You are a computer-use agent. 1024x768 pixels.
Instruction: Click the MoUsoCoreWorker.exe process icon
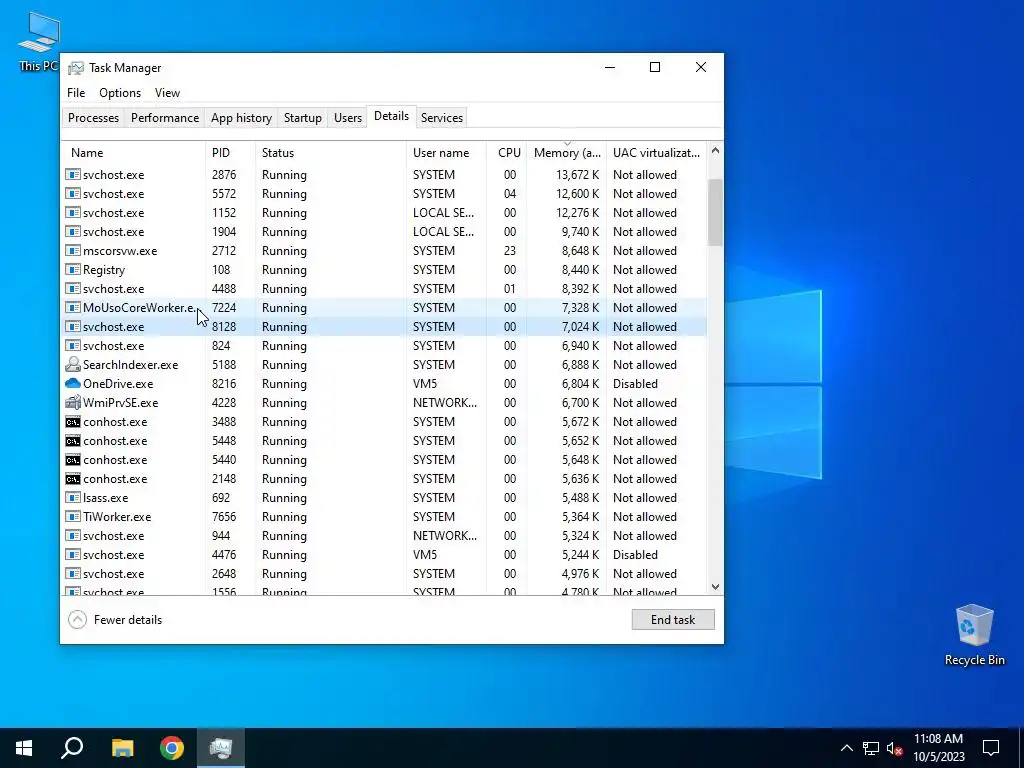(x=72, y=308)
